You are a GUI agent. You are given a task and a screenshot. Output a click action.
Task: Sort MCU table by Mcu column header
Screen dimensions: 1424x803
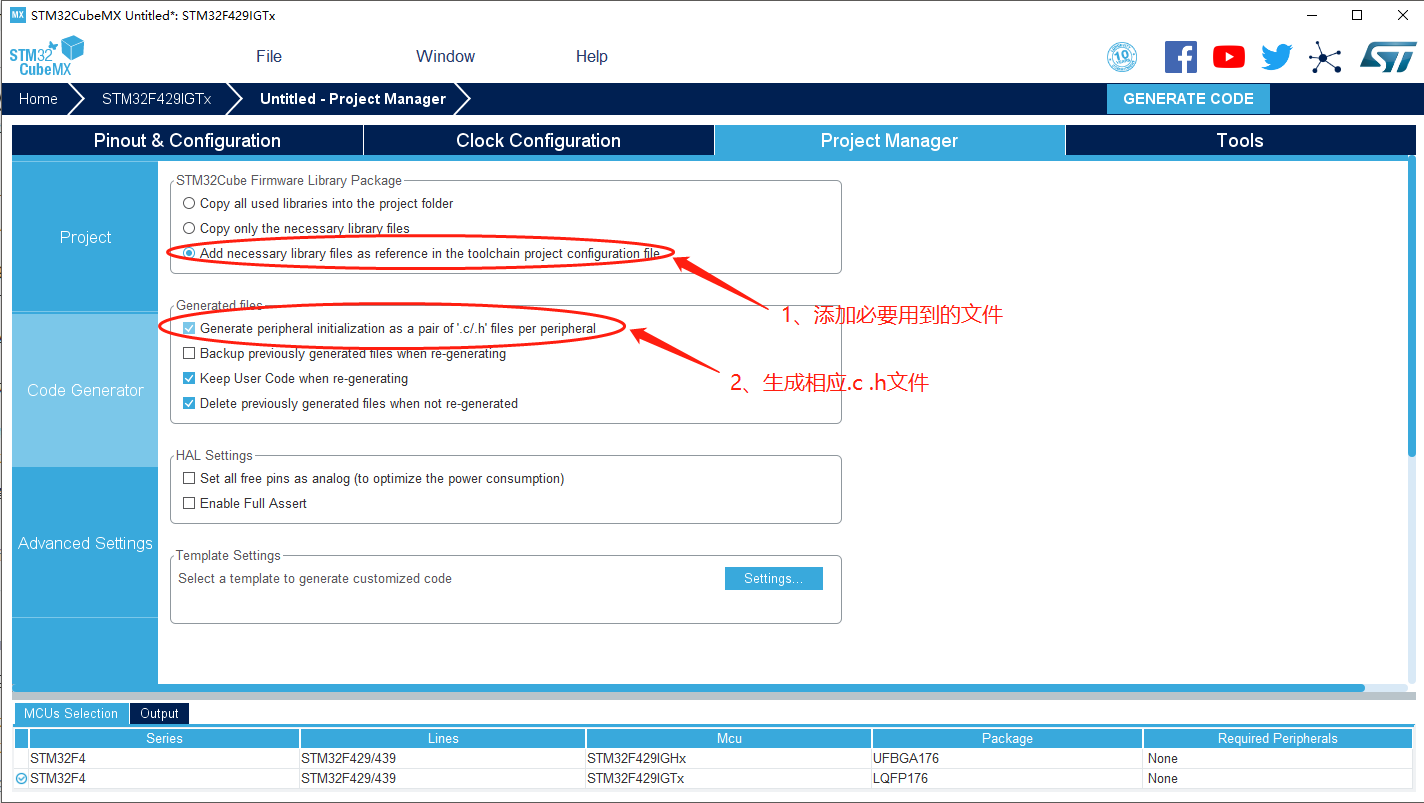coord(729,738)
